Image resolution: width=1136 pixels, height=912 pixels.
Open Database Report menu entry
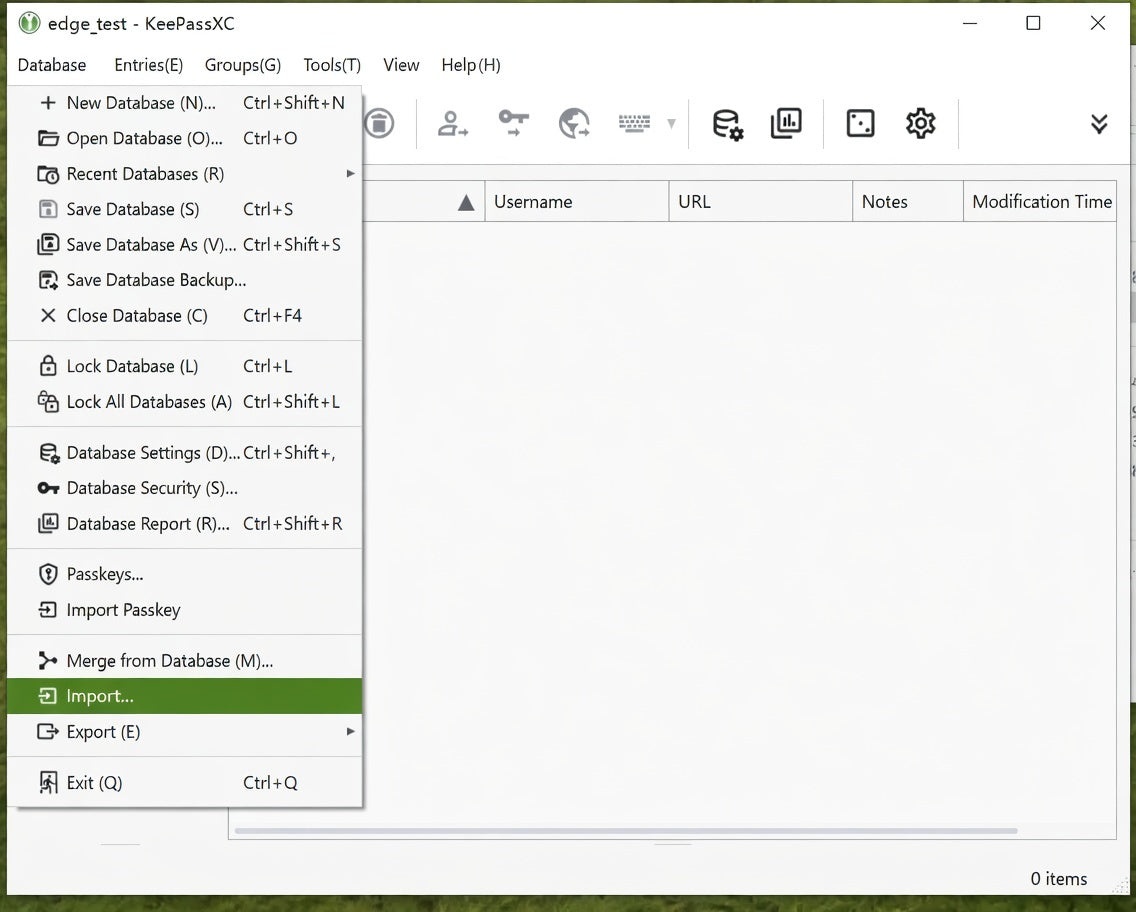[185, 524]
